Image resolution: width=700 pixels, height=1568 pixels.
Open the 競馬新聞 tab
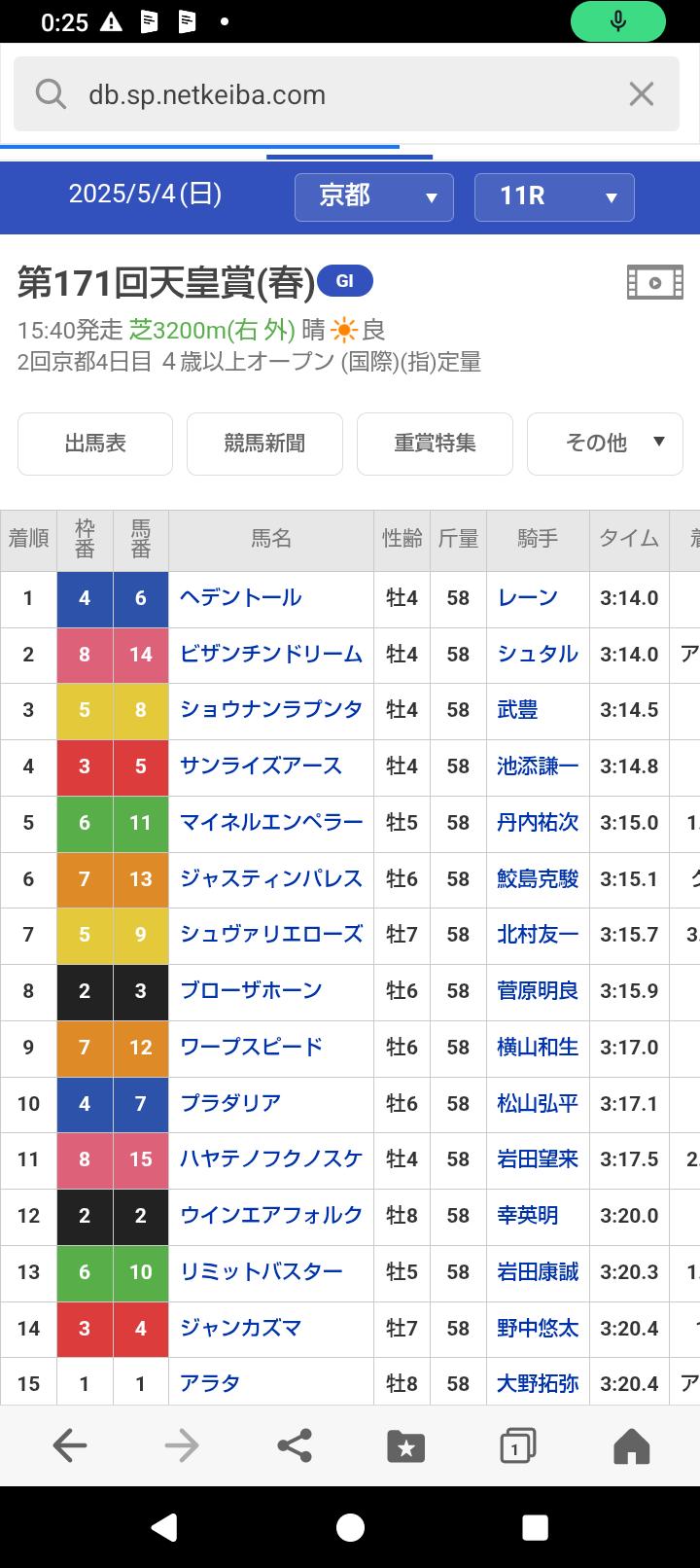coord(264,444)
